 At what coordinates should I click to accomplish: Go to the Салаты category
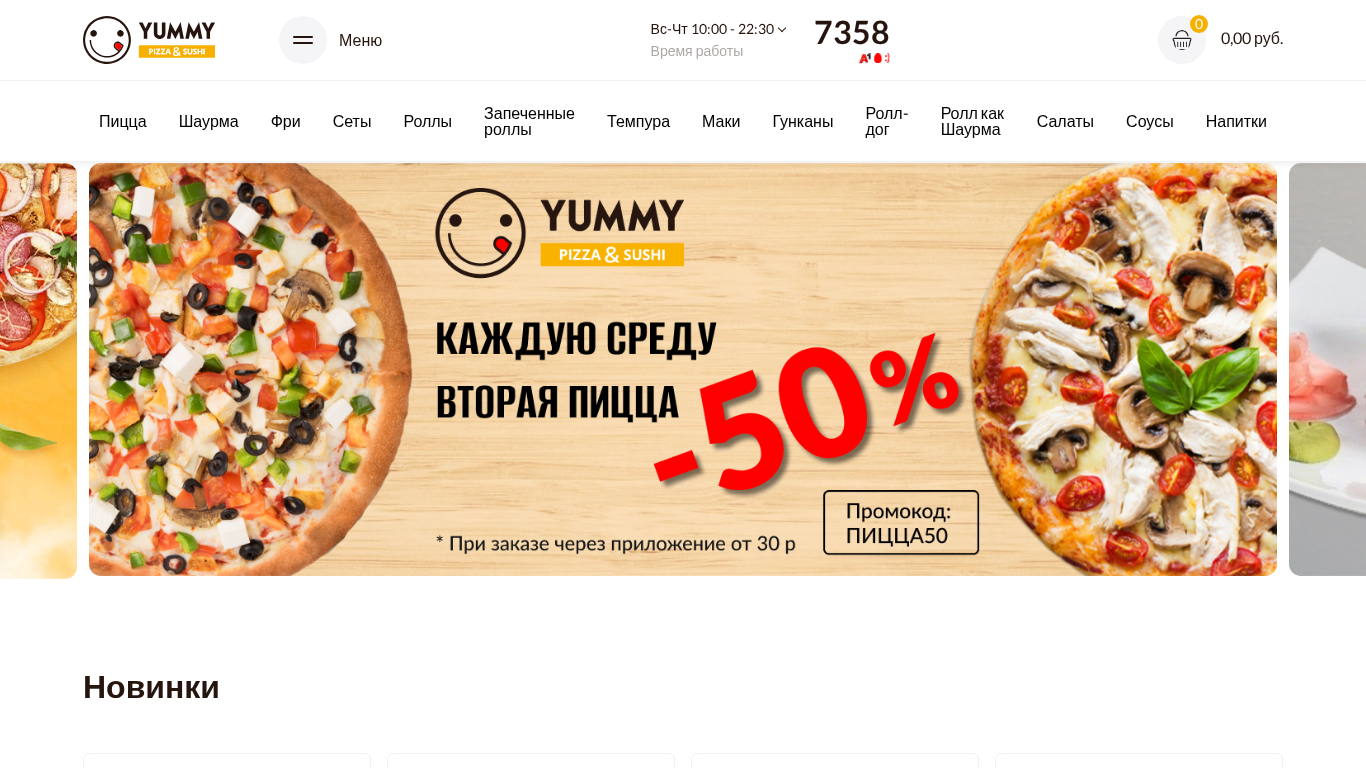click(1065, 122)
